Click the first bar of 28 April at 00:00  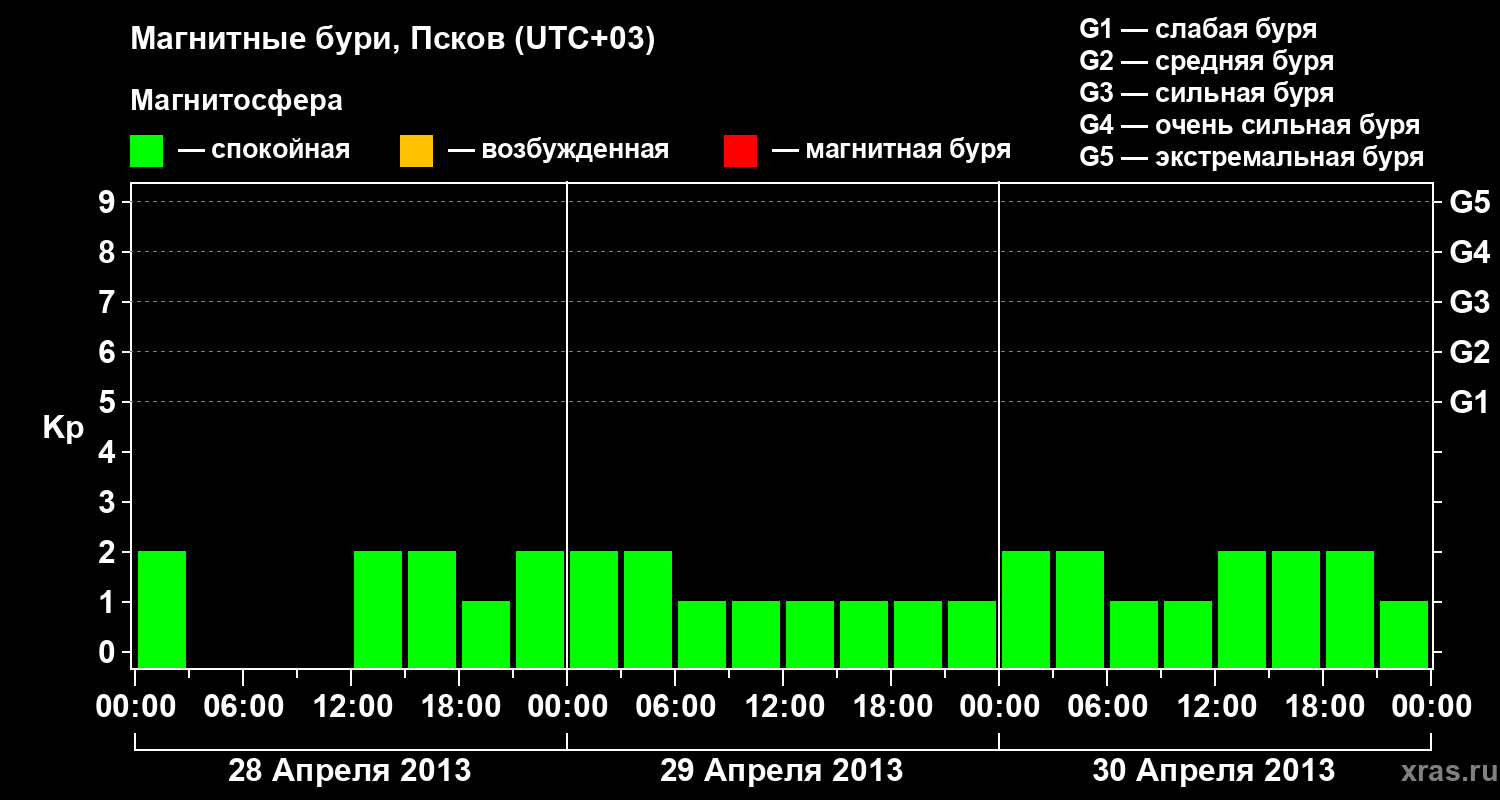162,609
